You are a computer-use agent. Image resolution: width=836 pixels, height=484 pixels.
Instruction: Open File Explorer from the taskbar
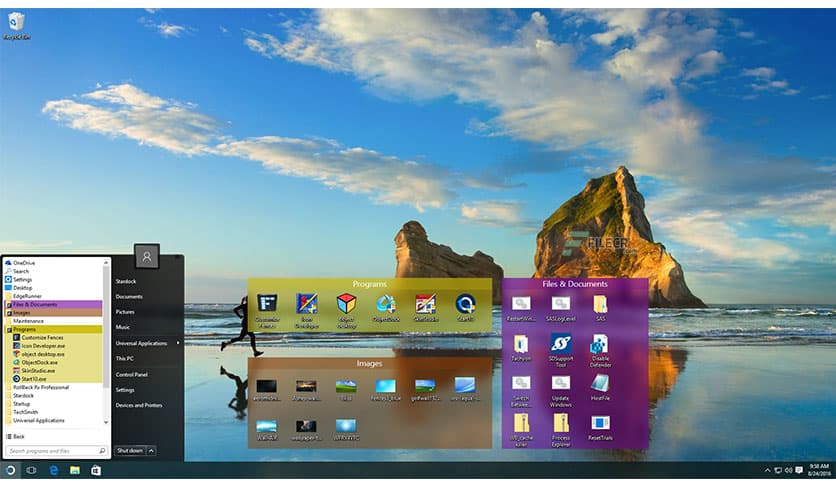(75, 470)
